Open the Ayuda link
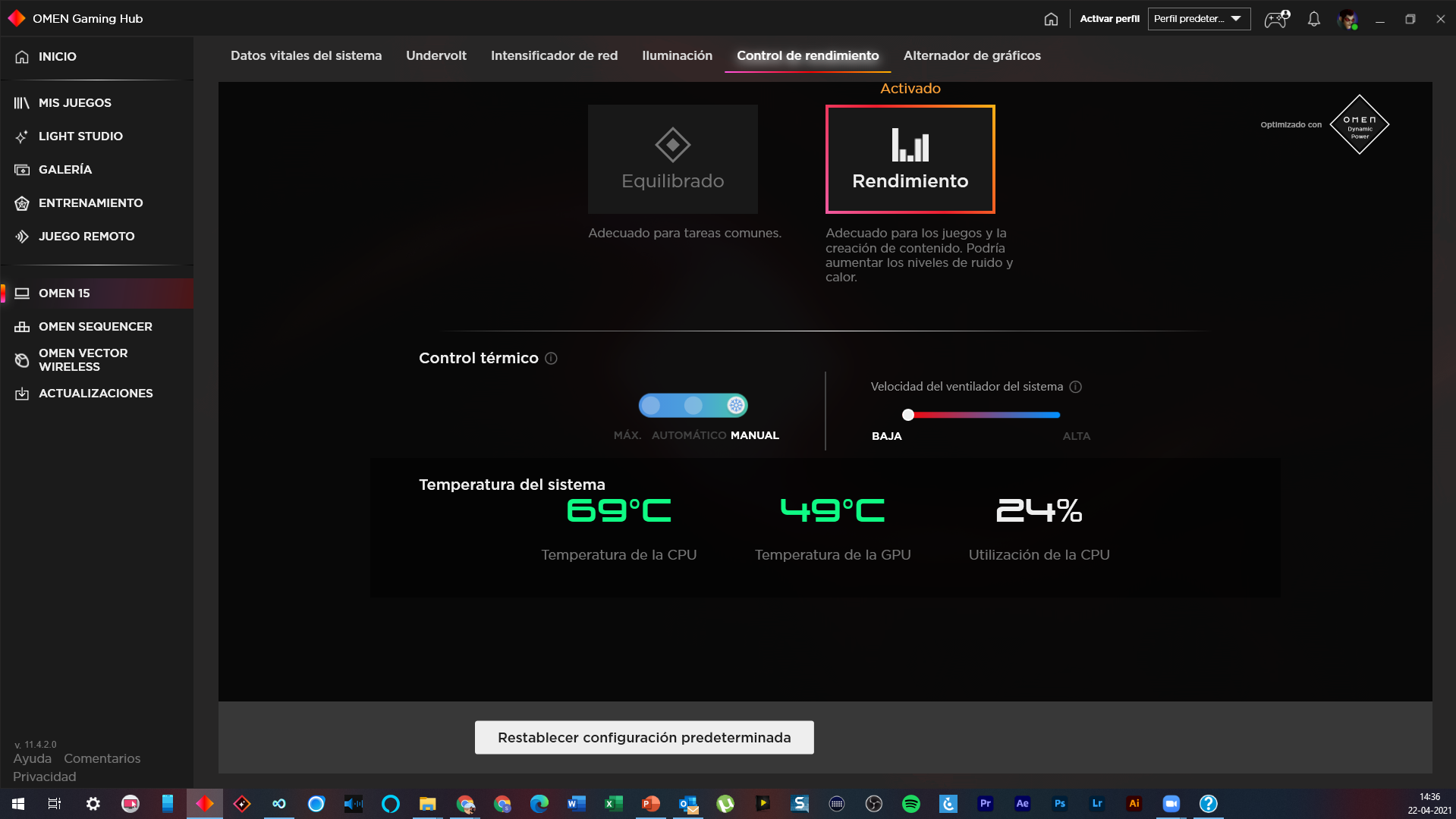 click(x=32, y=758)
